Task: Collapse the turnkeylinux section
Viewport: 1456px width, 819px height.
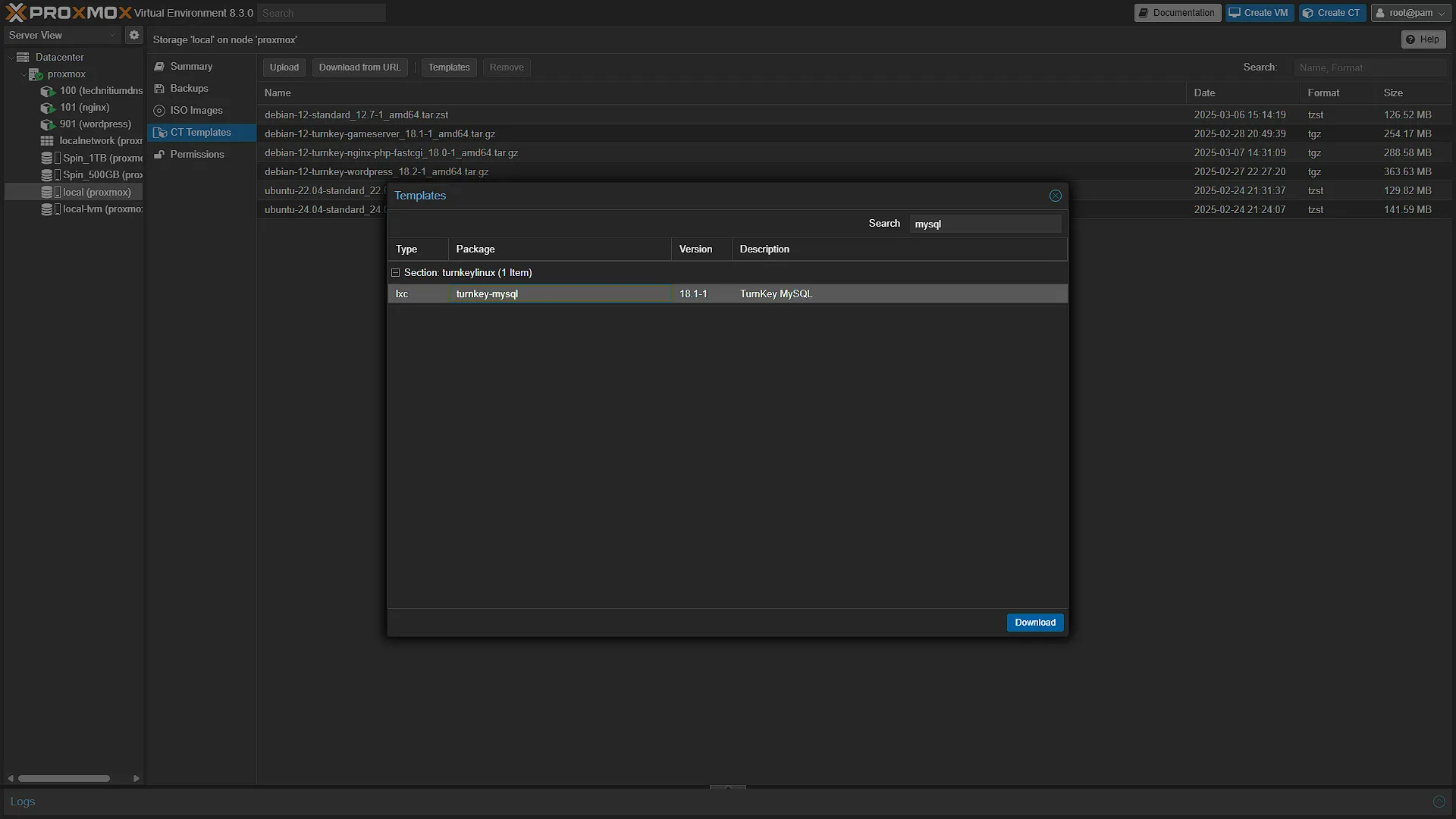Action: [395, 272]
